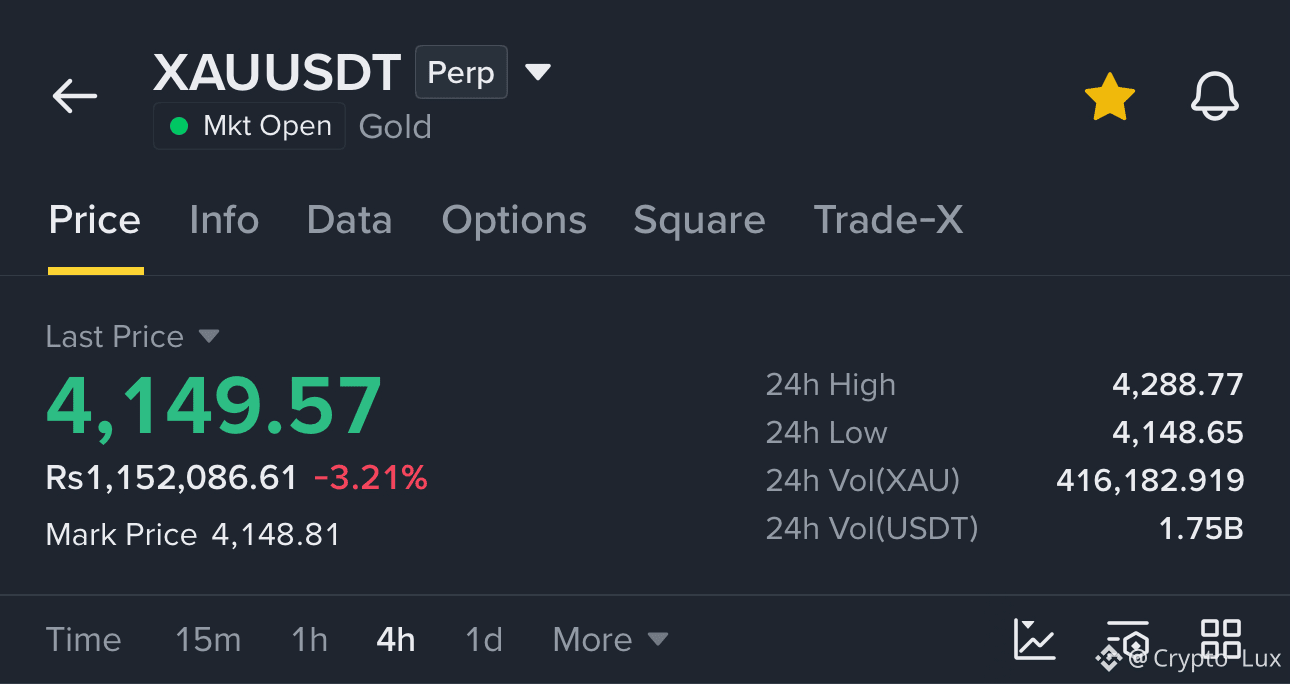Switch to the Info tab

[224, 220]
